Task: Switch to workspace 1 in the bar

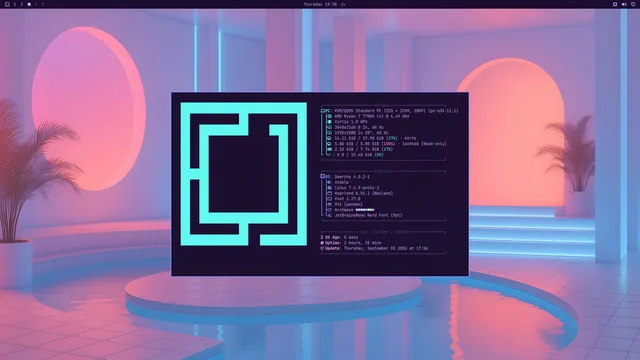Action: tap(15, 4)
